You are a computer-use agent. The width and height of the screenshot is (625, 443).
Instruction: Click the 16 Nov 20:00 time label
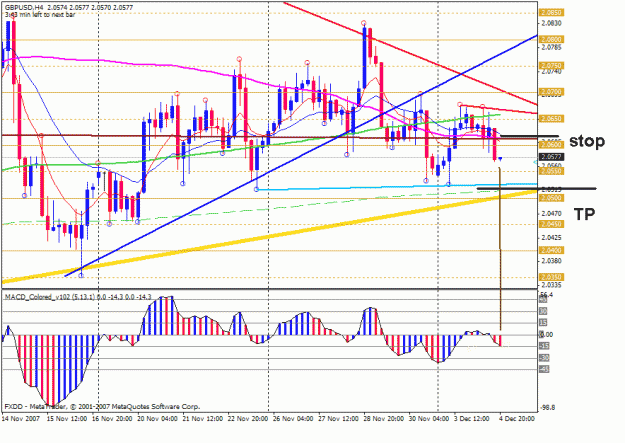tap(112, 419)
